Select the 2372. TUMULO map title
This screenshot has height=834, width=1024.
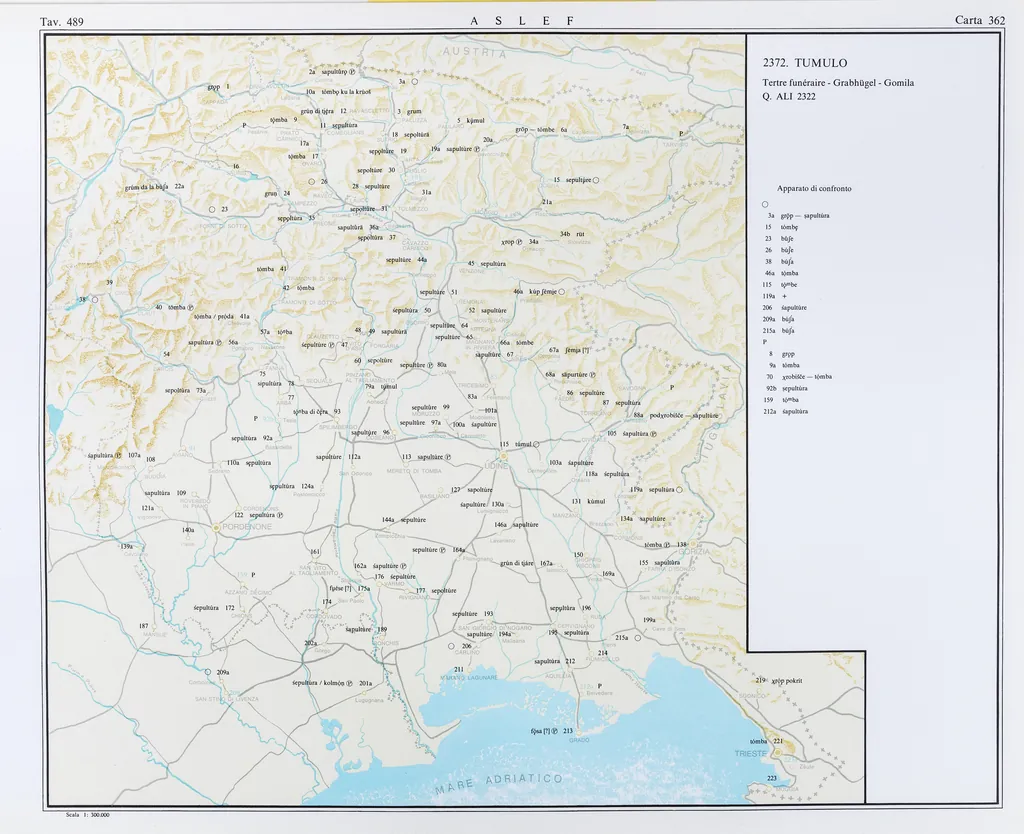pos(805,63)
